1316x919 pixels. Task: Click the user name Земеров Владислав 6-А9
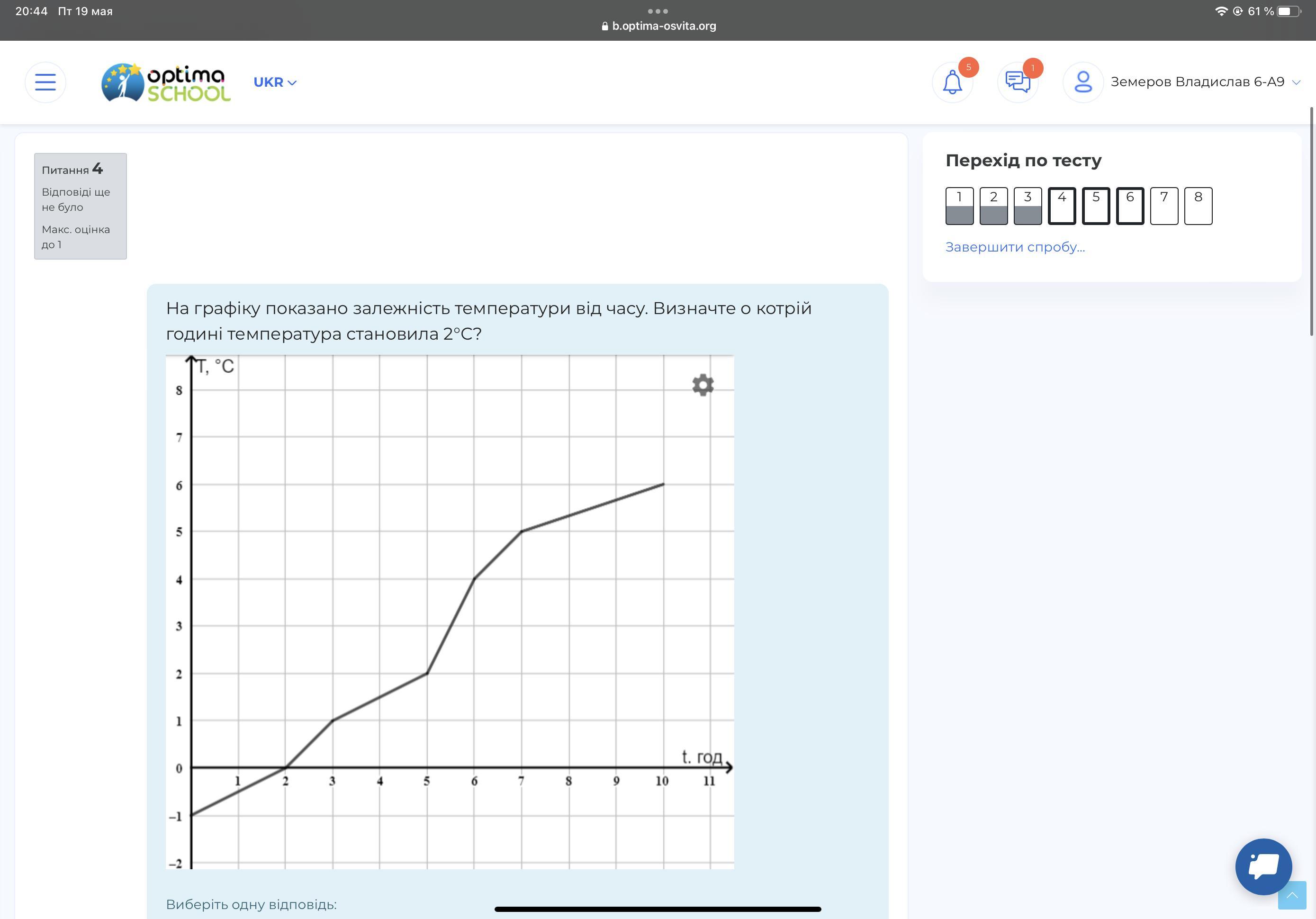point(1198,82)
